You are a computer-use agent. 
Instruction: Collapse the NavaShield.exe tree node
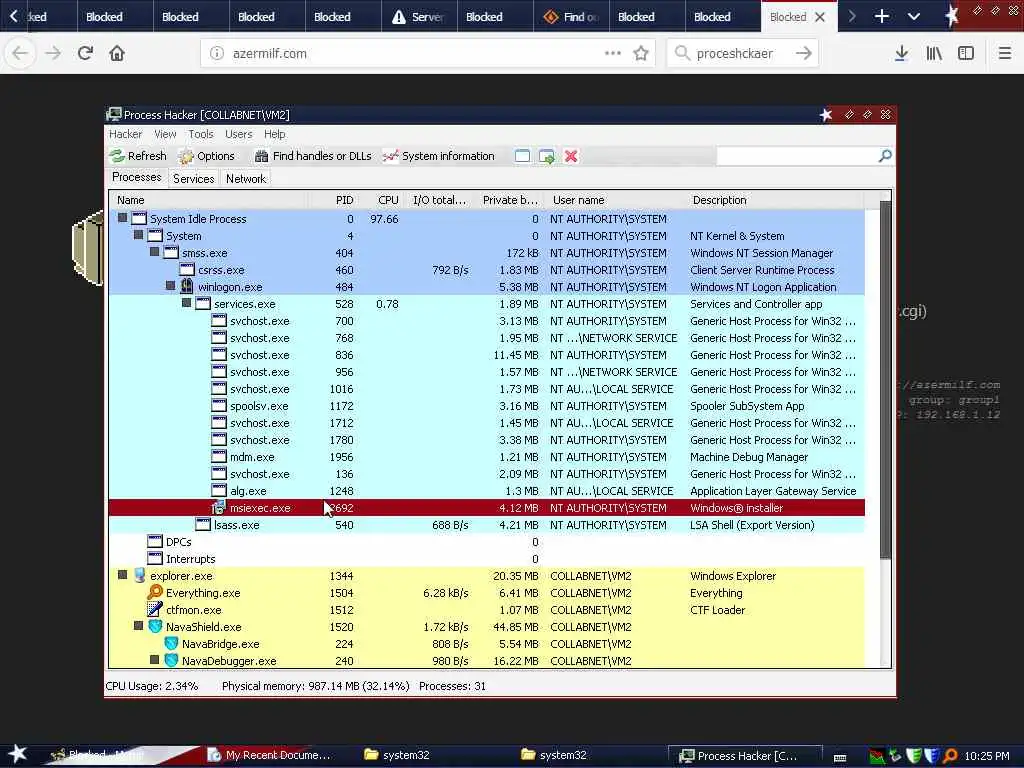(138, 626)
